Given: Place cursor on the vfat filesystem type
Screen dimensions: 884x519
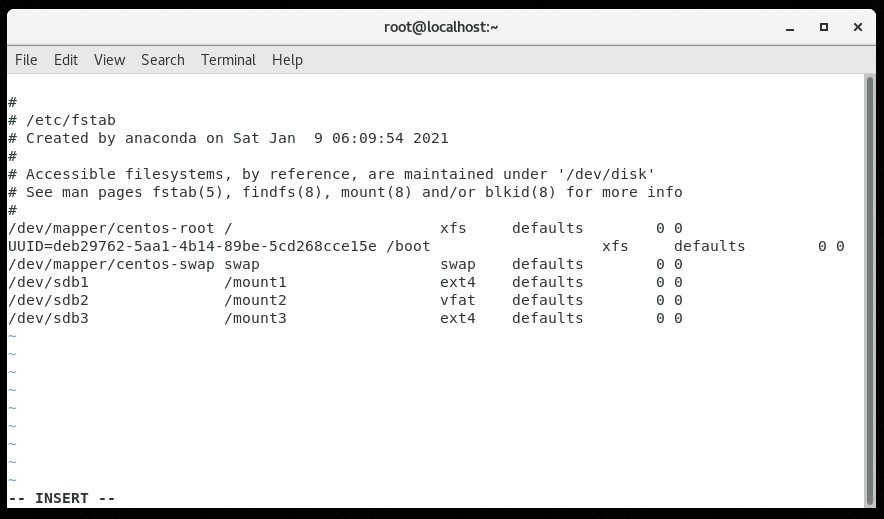Looking at the screenshot, I should click(458, 300).
